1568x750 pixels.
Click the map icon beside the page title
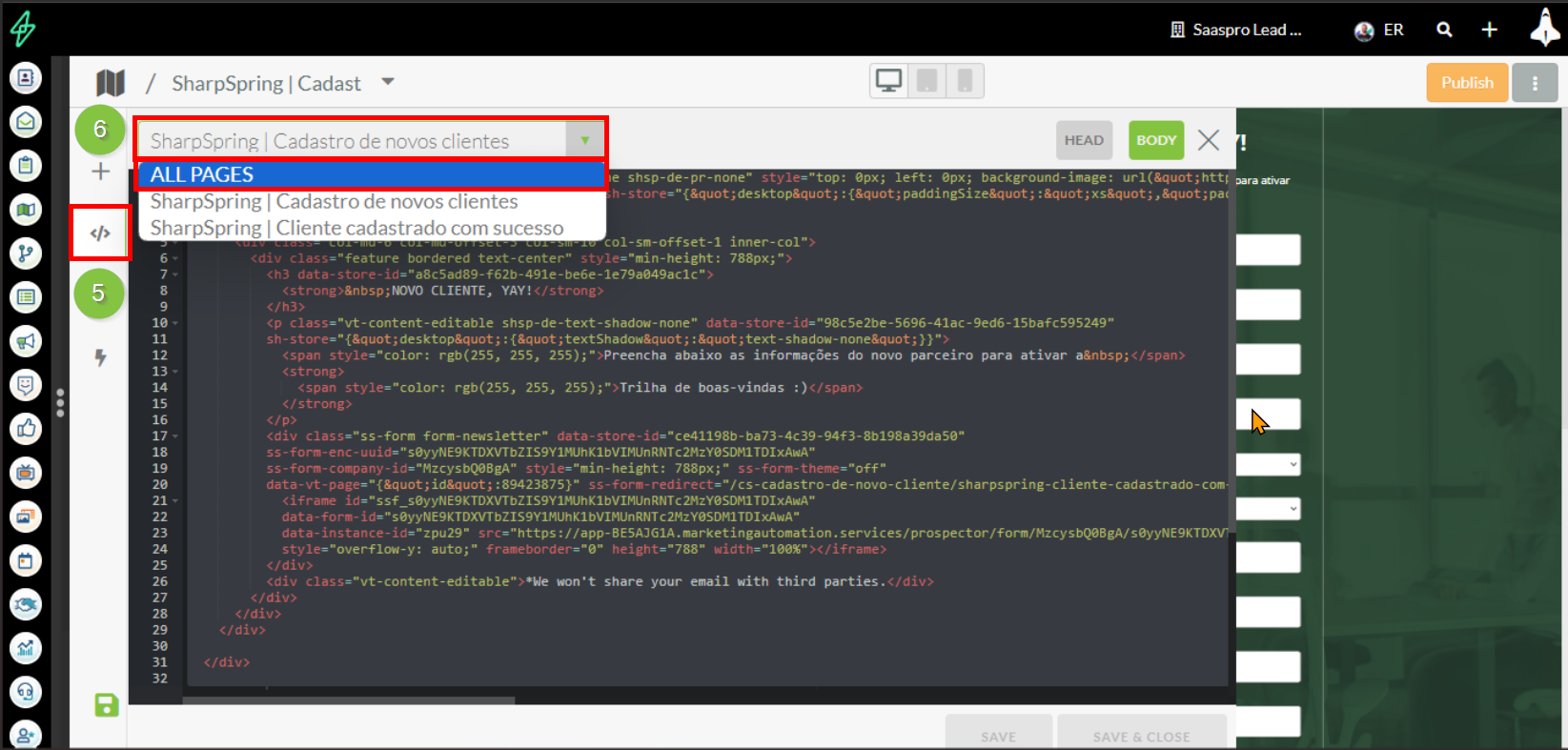tap(111, 83)
